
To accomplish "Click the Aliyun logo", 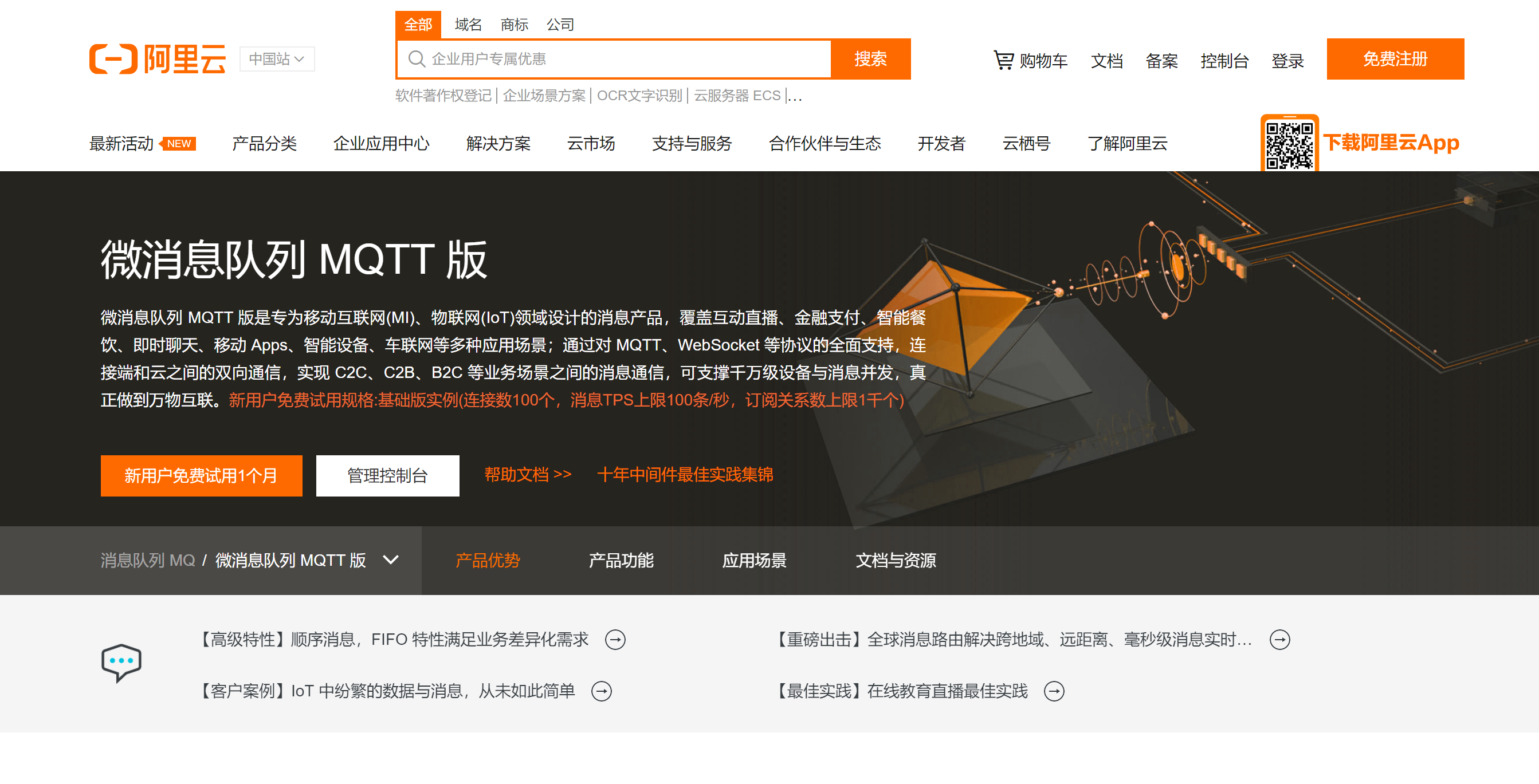I will tap(157, 58).
